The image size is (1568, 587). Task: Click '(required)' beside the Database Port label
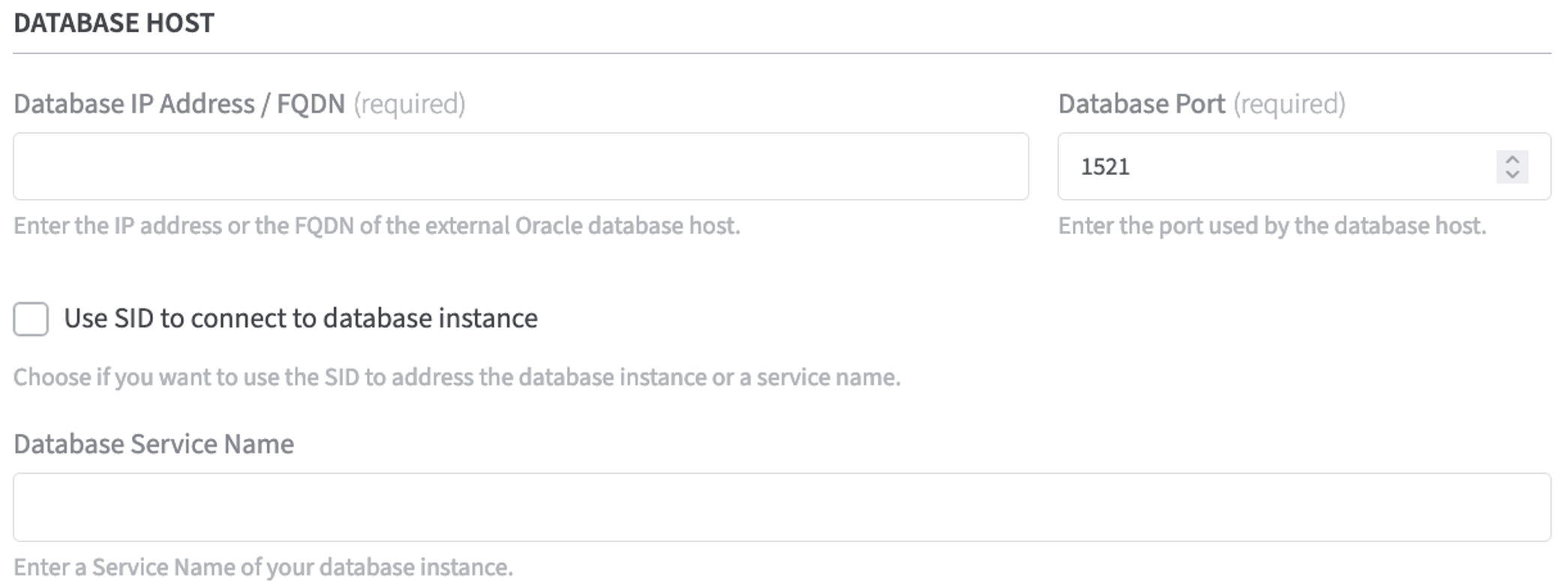1290,104
